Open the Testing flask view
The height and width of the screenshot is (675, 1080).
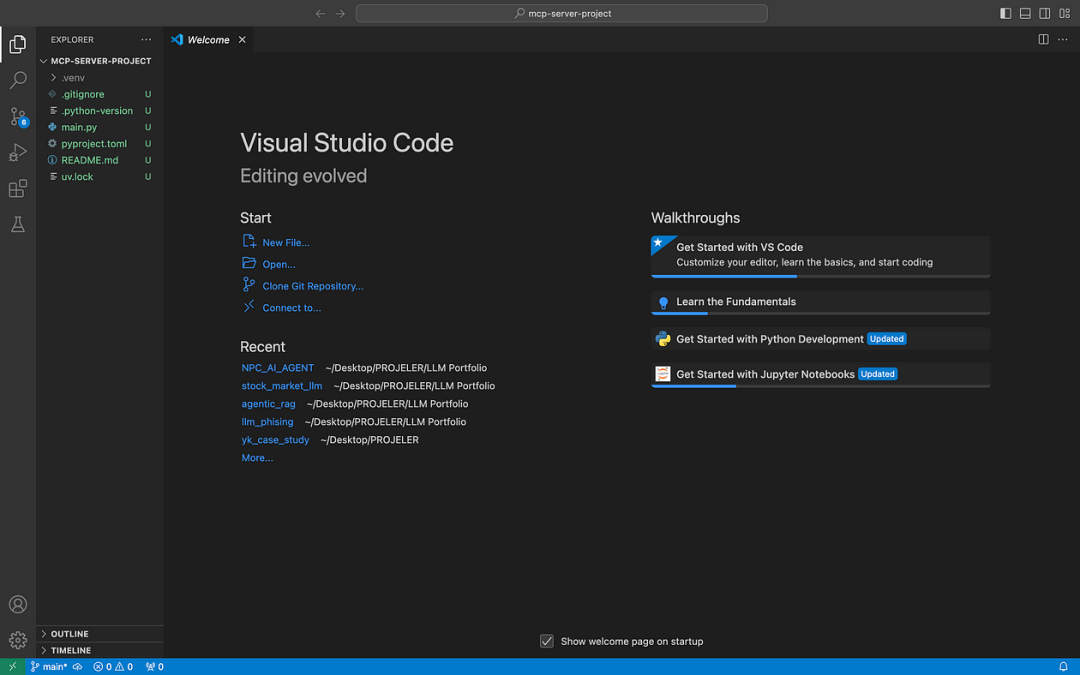(x=18, y=225)
